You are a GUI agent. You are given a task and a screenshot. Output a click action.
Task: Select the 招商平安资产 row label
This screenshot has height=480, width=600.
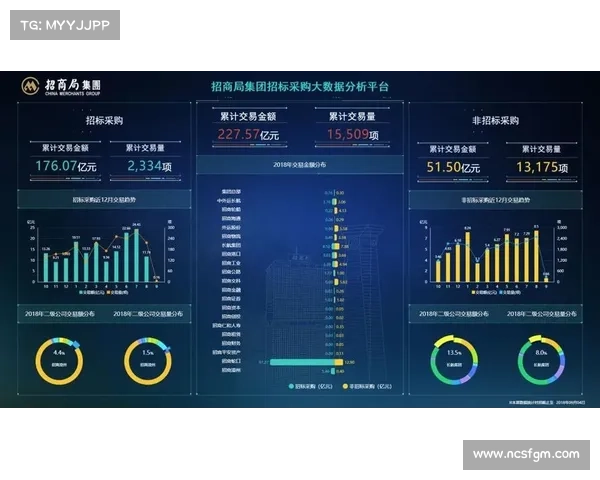(x=227, y=353)
